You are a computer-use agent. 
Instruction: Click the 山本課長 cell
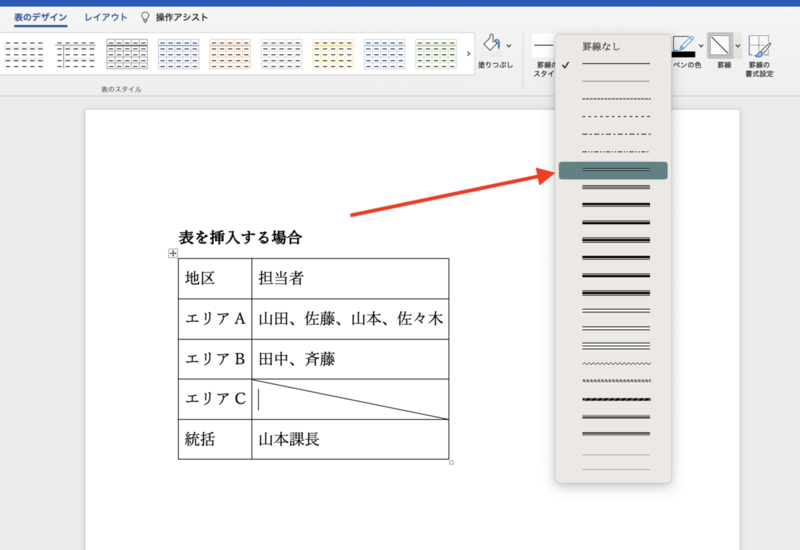point(350,439)
